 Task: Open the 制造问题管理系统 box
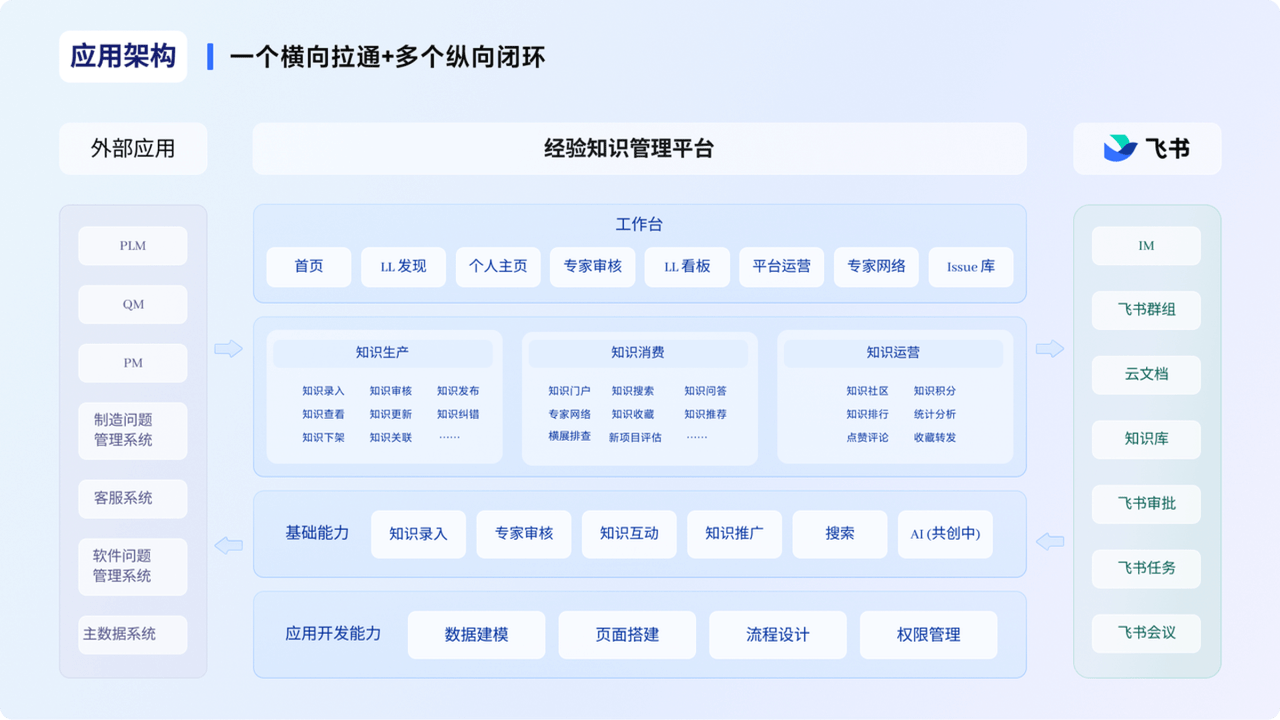pyautogui.click(x=133, y=430)
